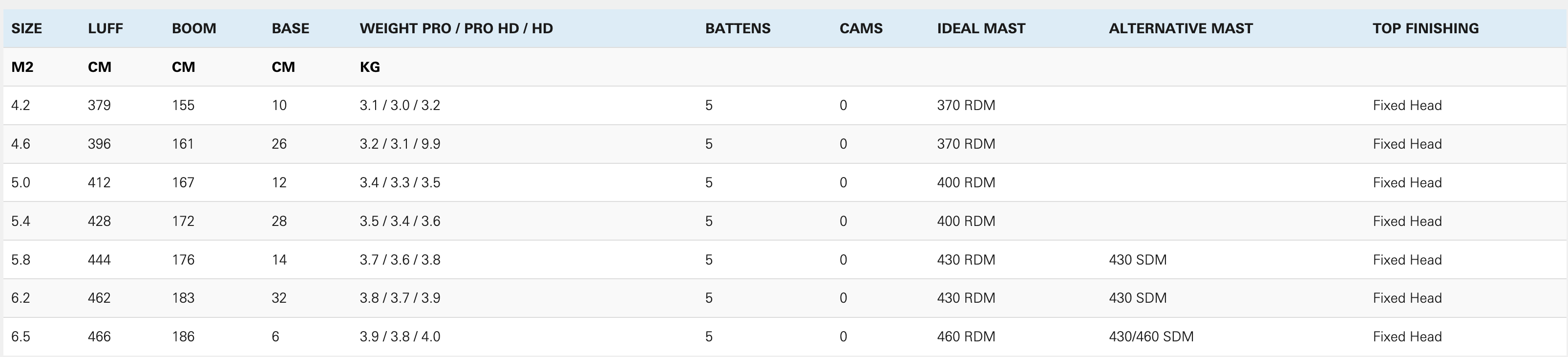Image resolution: width=1568 pixels, height=357 pixels.
Task: Click the CAMS column header
Action: pos(861,29)
